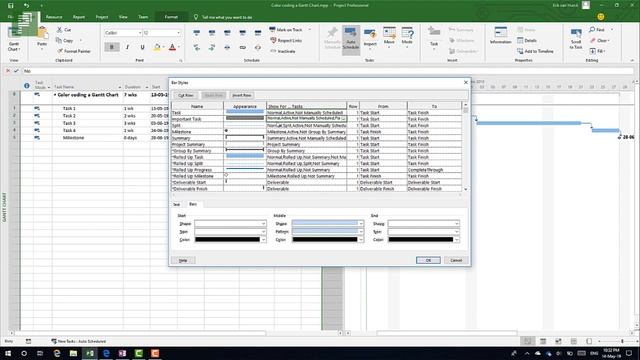Click the Cut icon in Clipboard group
Screen dimensions: 640x360
click(60, 30)
